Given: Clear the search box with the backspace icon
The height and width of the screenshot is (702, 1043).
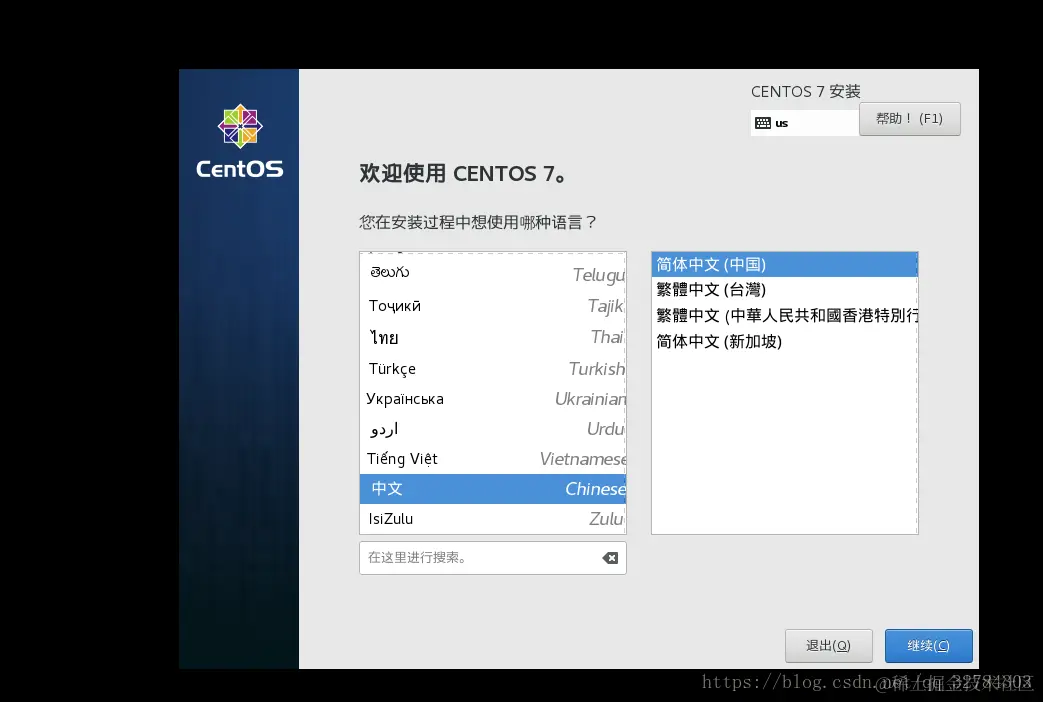Looking at the screenshot, I should pos(610,558).
